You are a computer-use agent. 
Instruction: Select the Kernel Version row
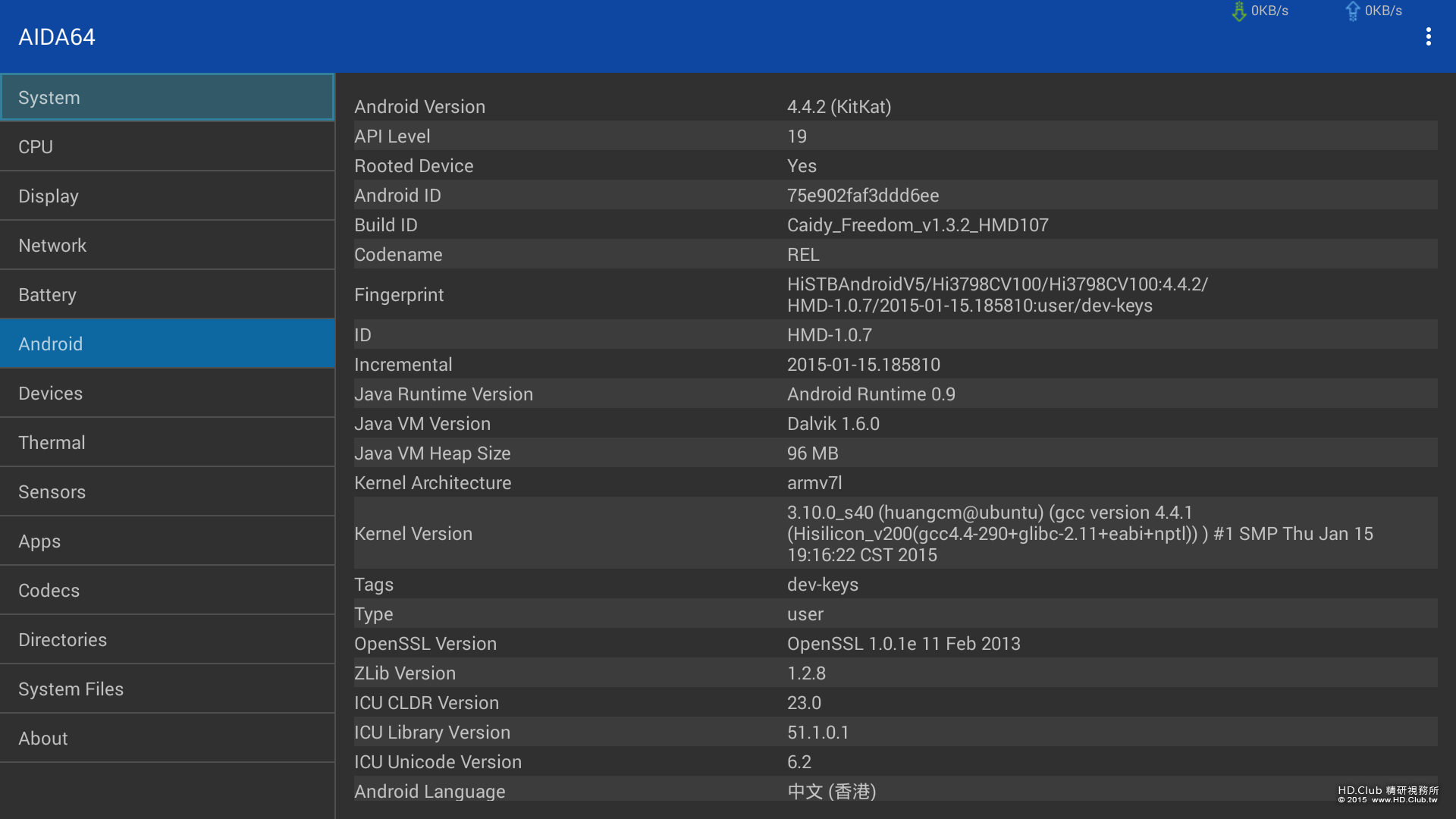point(895,533)
